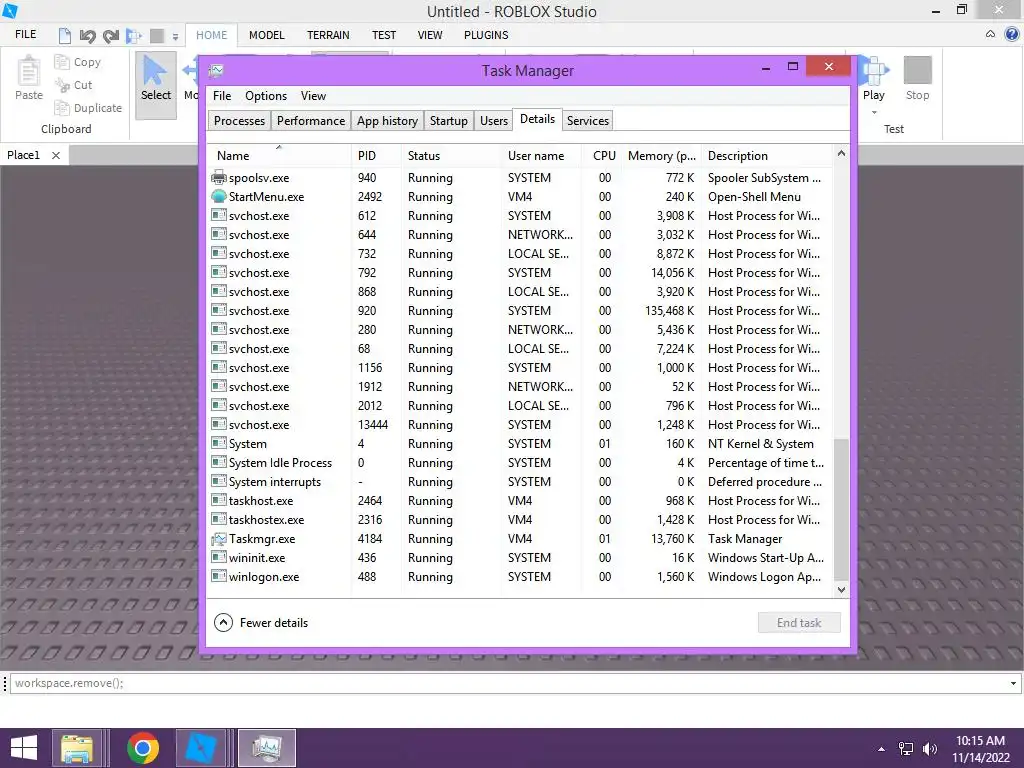Image resolution: width=1024 pixels, height=768 pixels.
Task: Select the Taskmgr.exe process row
Action: [520, 539]
